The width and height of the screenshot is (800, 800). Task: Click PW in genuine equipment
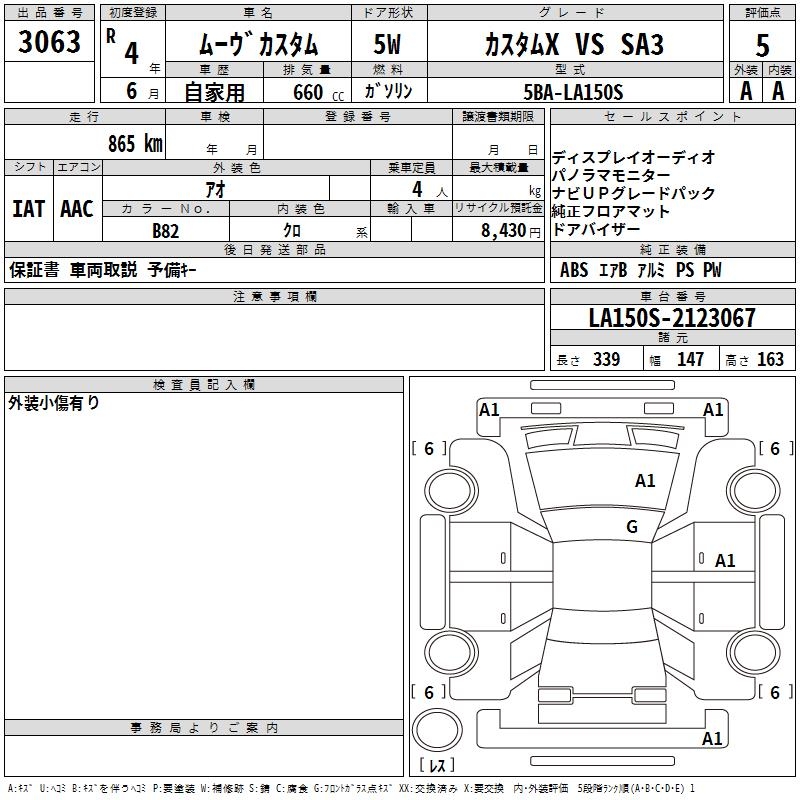click(712, 270)
